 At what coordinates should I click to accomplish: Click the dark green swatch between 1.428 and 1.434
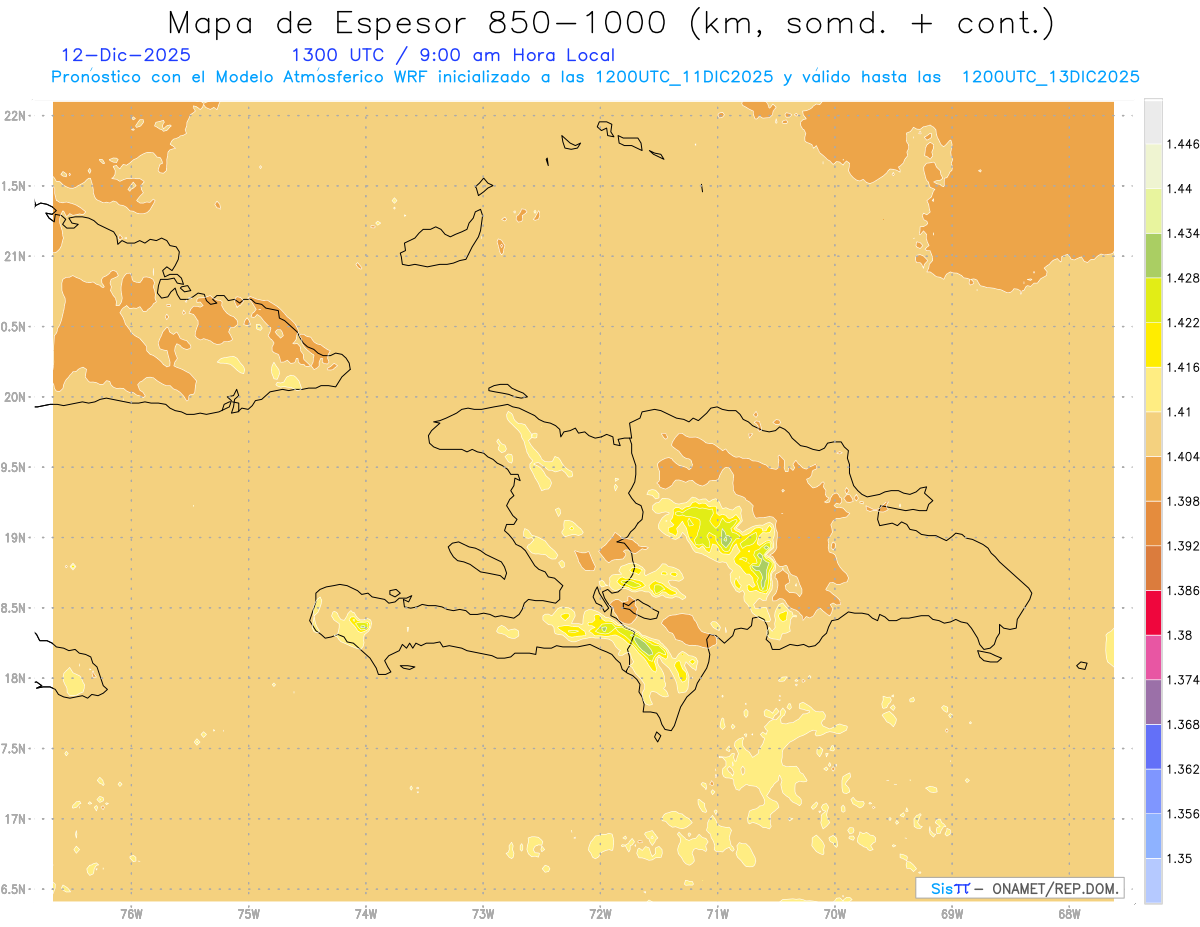[x=1153, y=255]
